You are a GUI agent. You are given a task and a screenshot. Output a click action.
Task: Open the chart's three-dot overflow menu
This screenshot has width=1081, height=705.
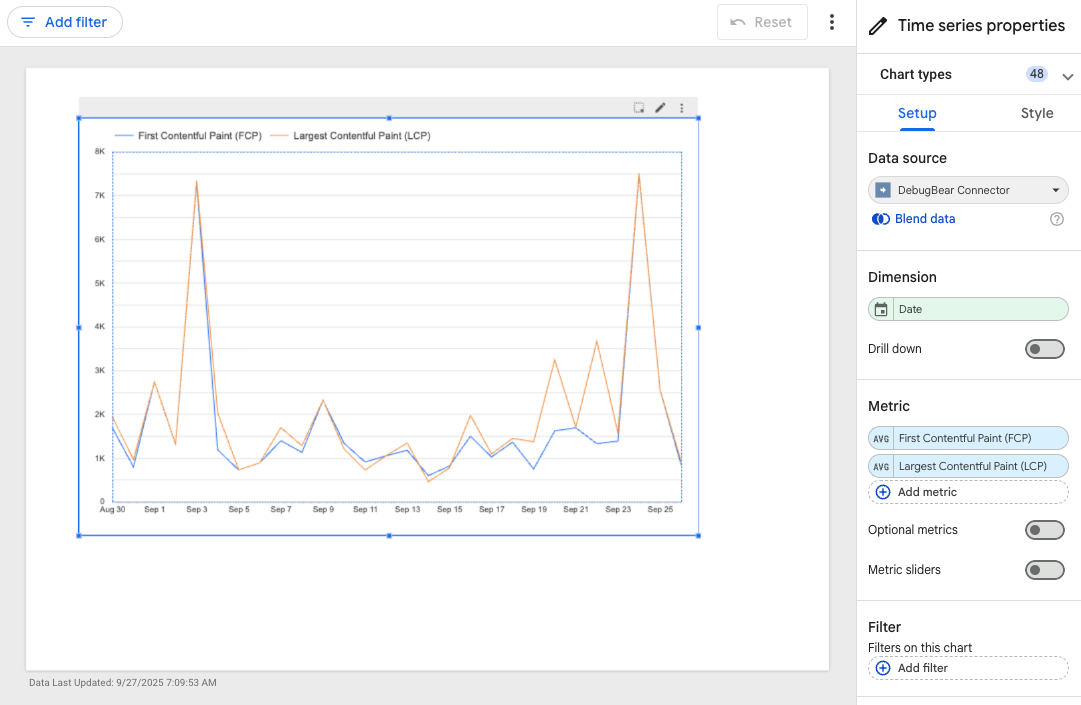681,108
